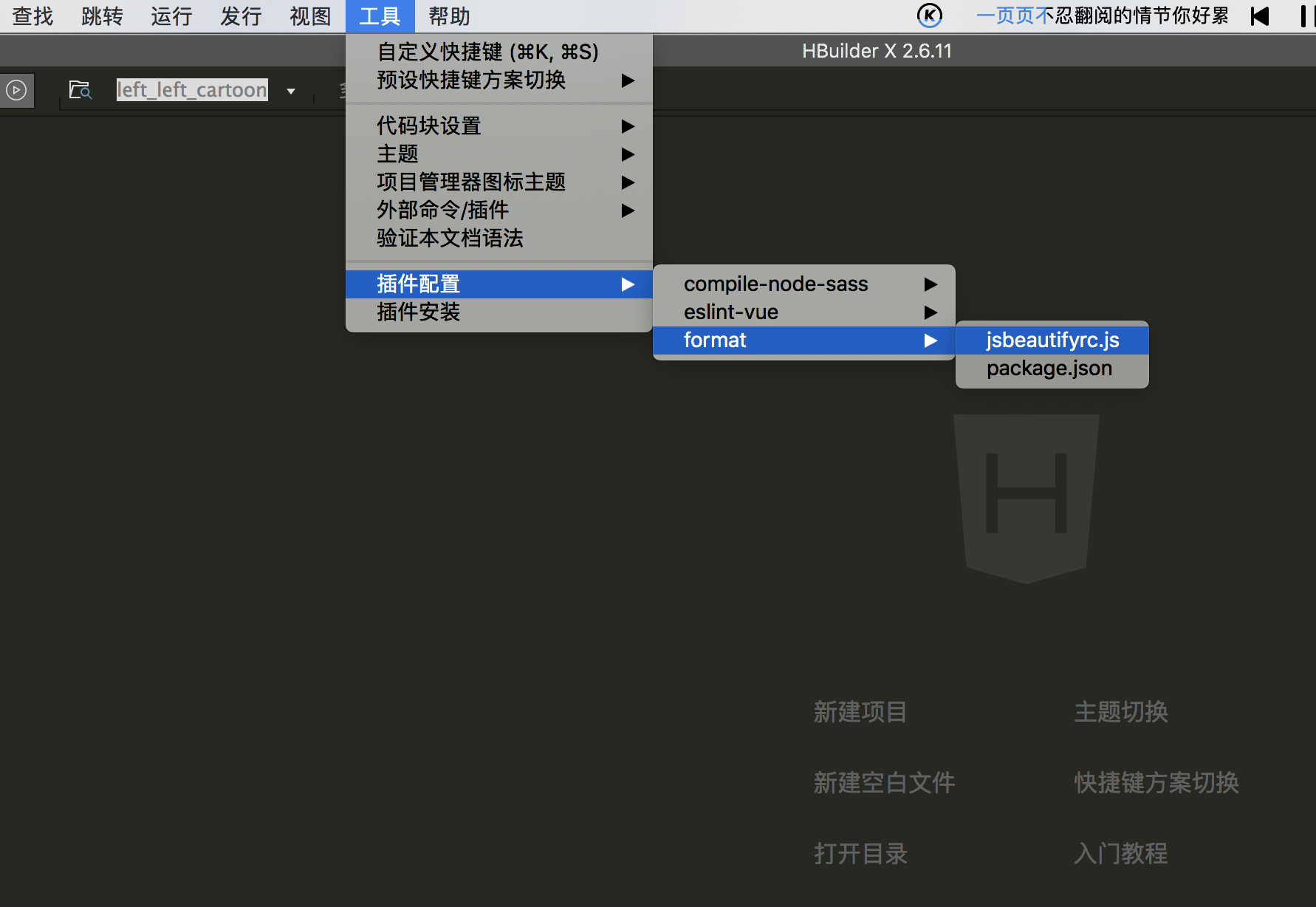
Task: Click the 入门教程 link
Action: (1121, 854)
